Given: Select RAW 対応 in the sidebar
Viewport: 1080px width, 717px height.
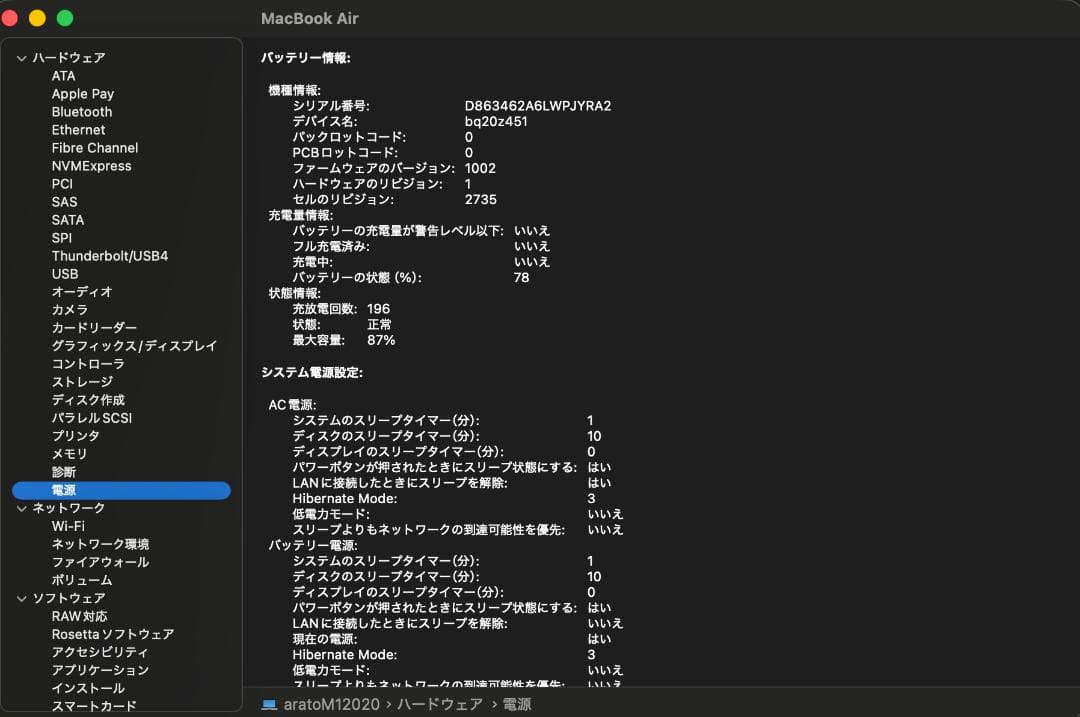Looking at the screenshot, I should 79,616.
